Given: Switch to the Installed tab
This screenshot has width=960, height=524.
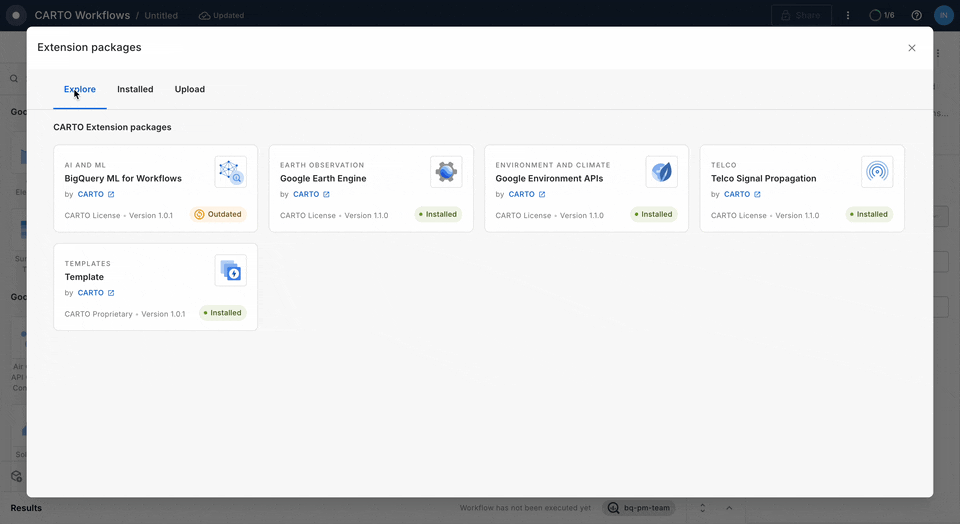Looking at the screenshot, I should (x=135, y=89).
